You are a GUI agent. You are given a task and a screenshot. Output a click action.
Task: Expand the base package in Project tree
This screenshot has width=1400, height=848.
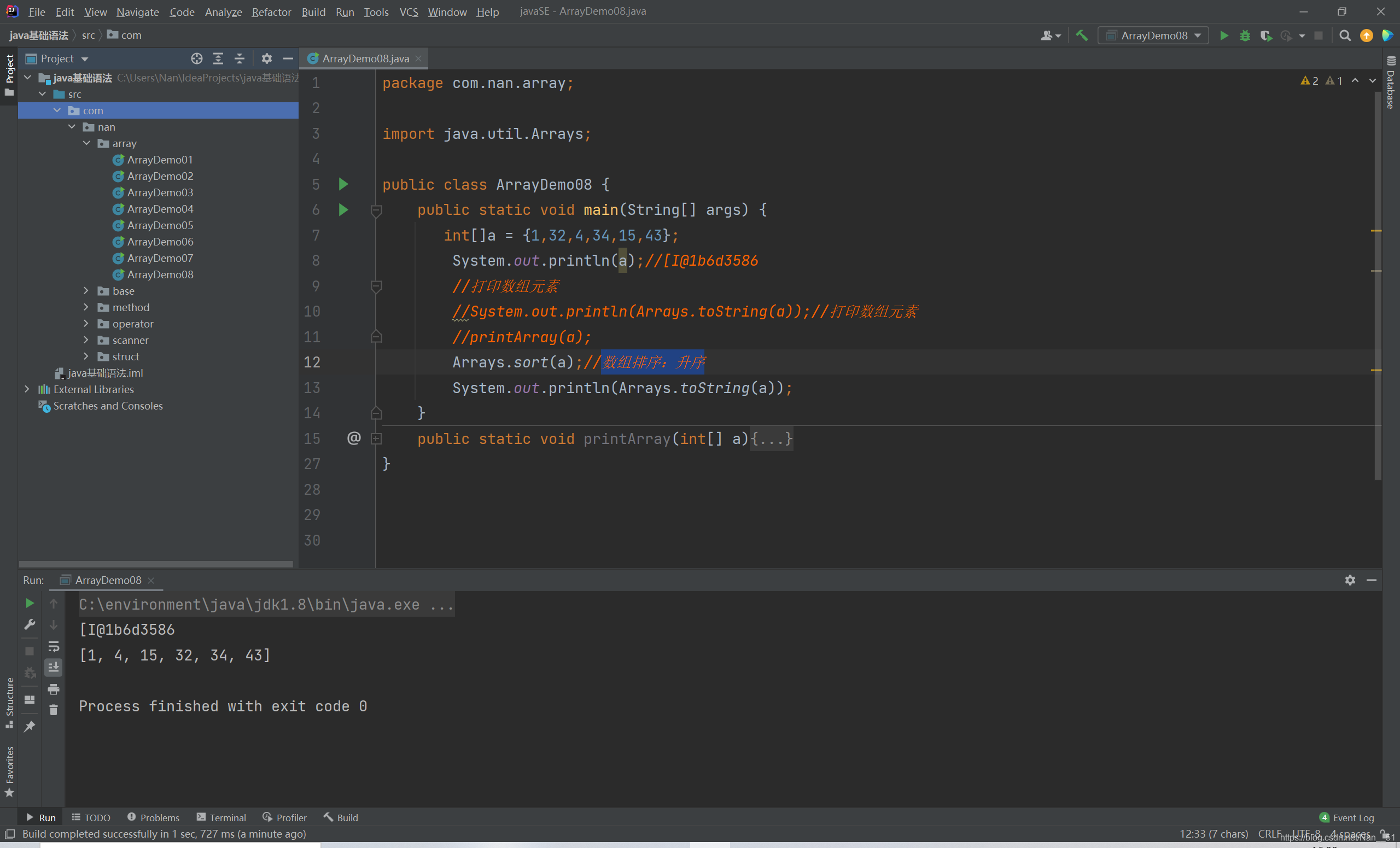[88, 291]
